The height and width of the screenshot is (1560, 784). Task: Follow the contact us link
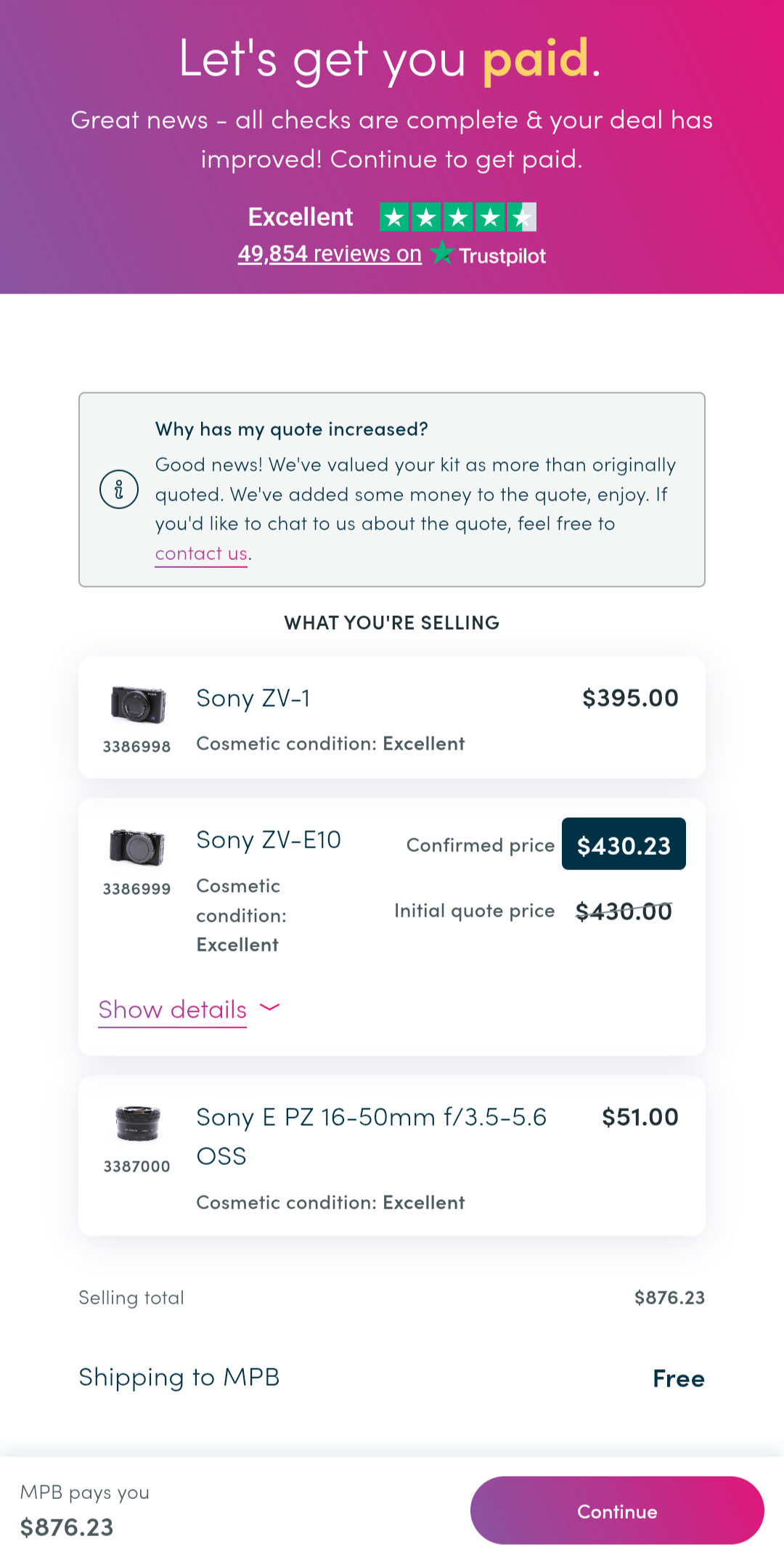coord(201,553)
